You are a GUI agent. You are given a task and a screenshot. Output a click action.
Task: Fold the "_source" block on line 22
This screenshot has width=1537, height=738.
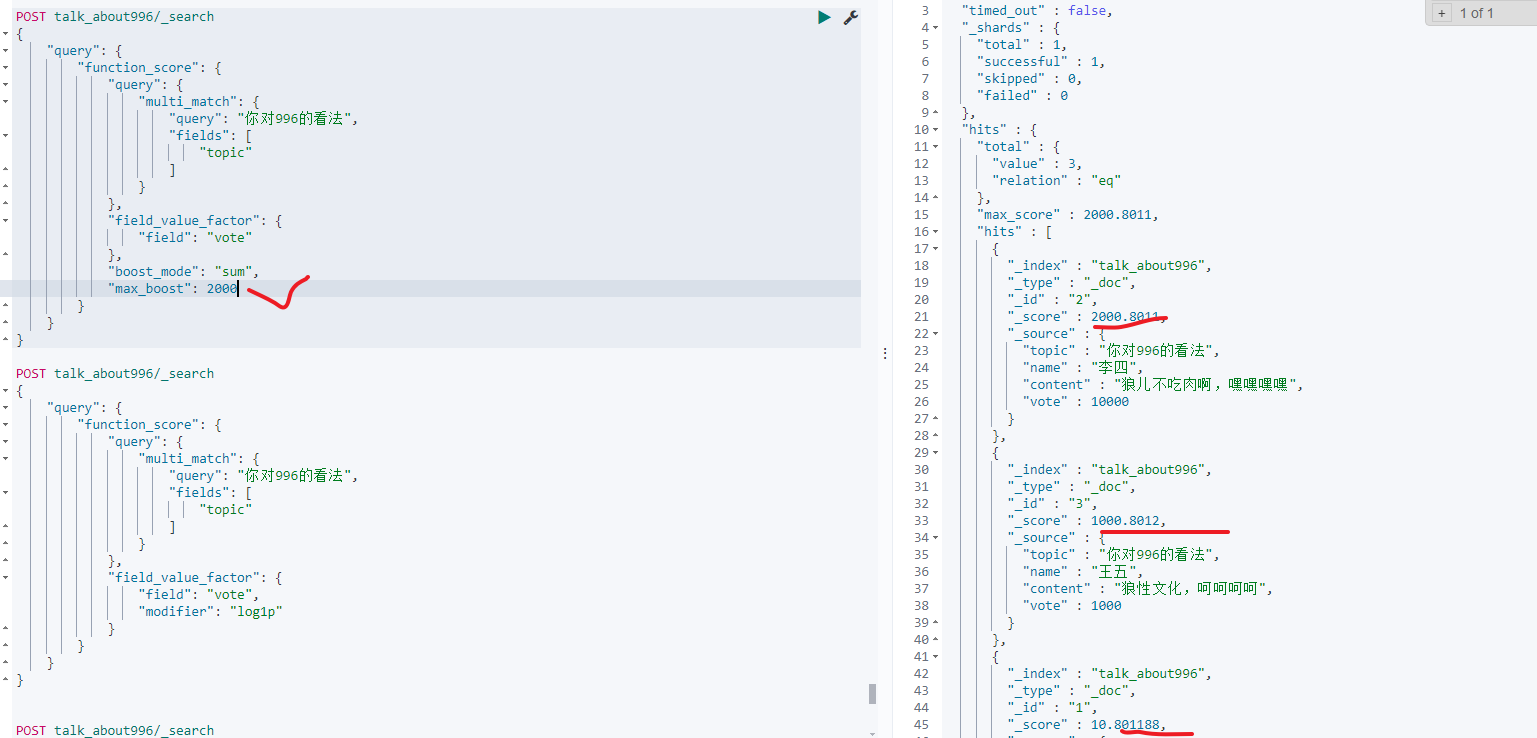(x=936, y=334)
